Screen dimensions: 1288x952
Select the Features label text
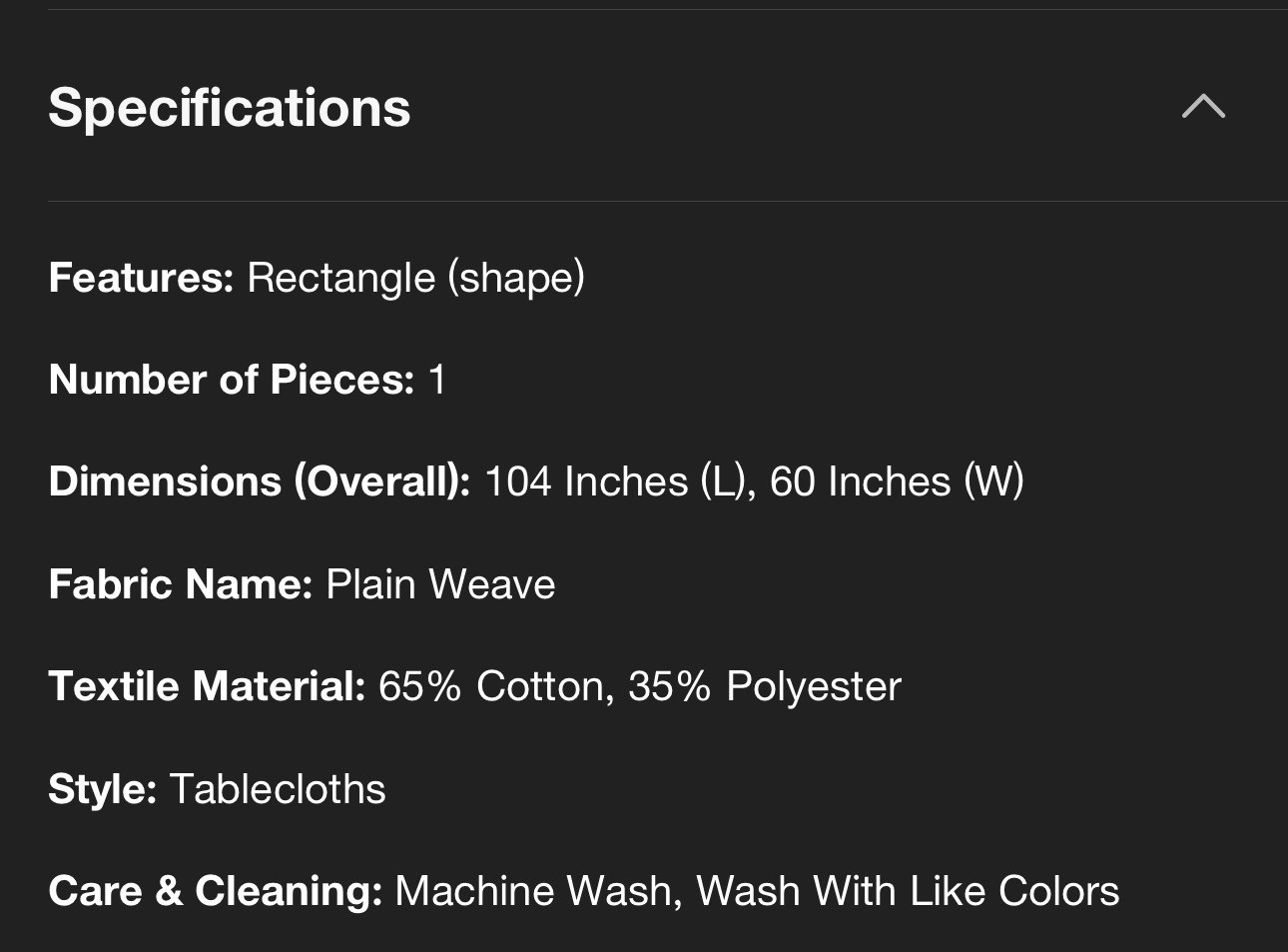pos(141,278)
